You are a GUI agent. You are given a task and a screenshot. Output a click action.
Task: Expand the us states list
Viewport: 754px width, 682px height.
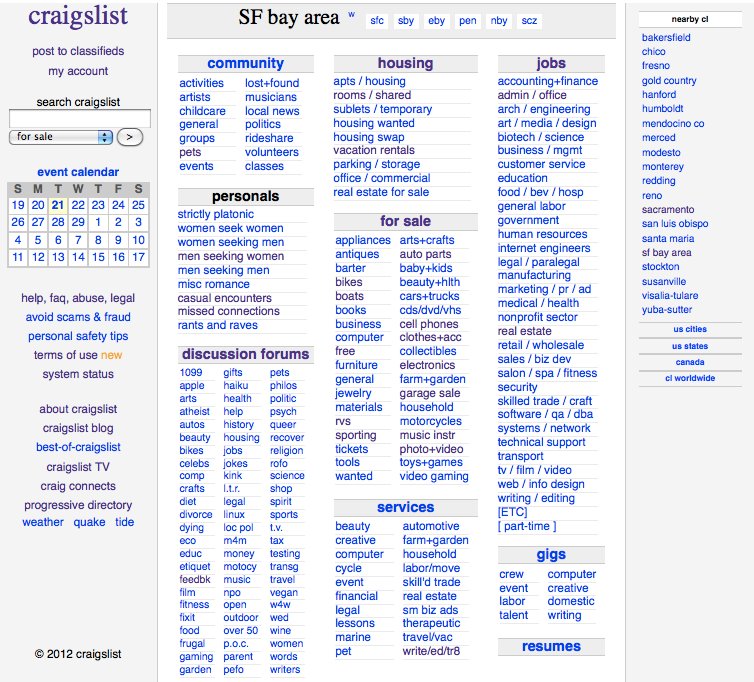coord(690,346)
